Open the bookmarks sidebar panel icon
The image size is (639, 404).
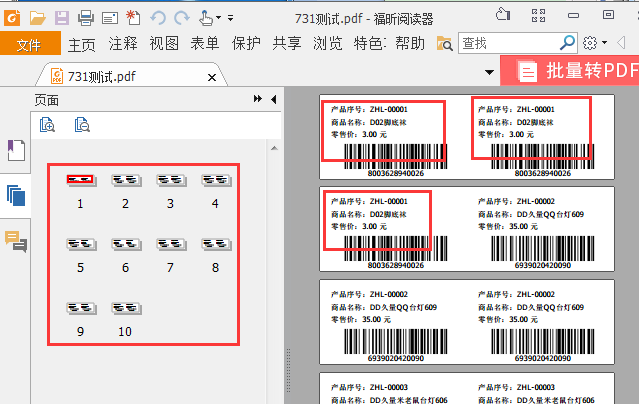point(15,150)
